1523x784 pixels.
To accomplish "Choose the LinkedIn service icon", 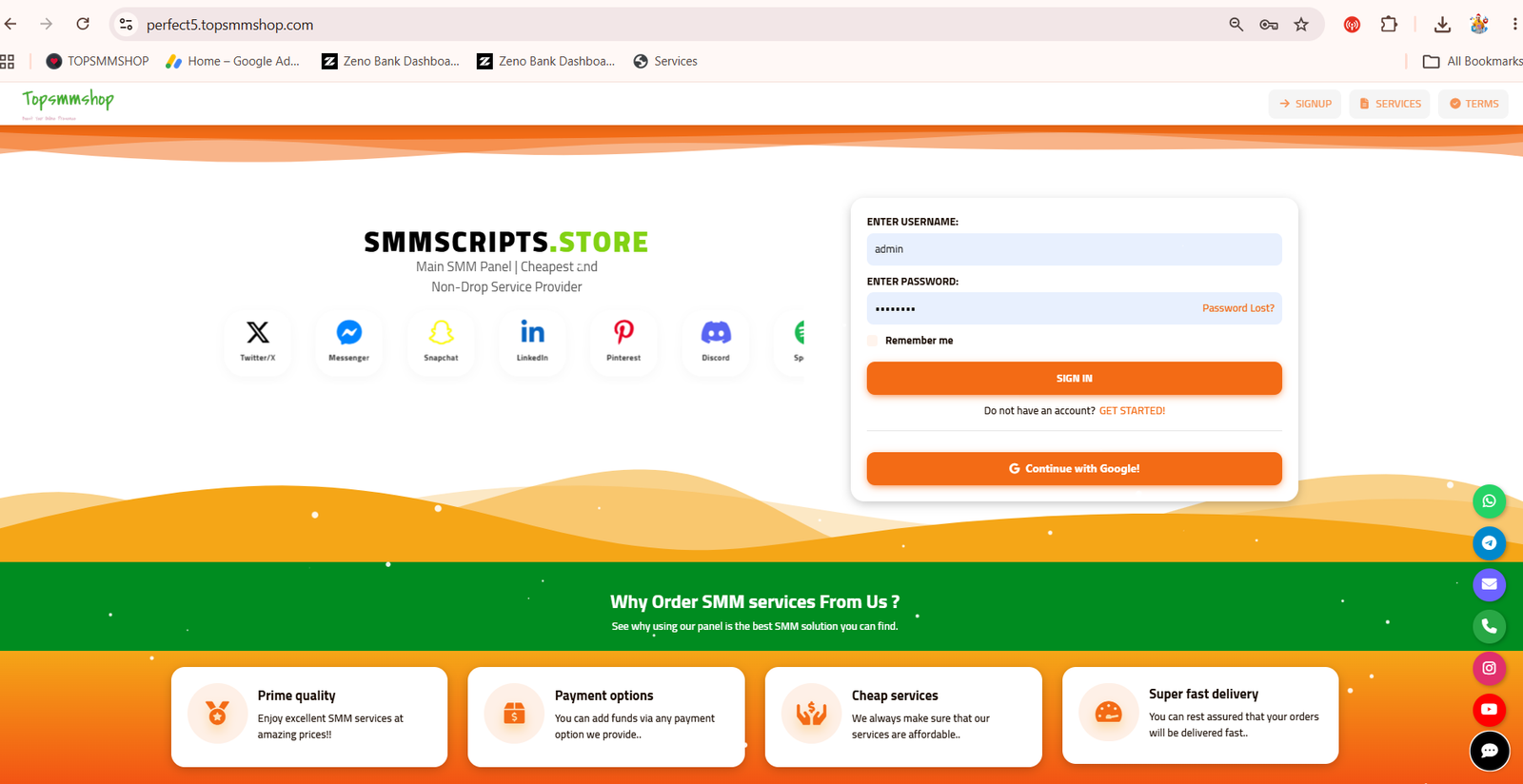I will click(x=532, y=342).
